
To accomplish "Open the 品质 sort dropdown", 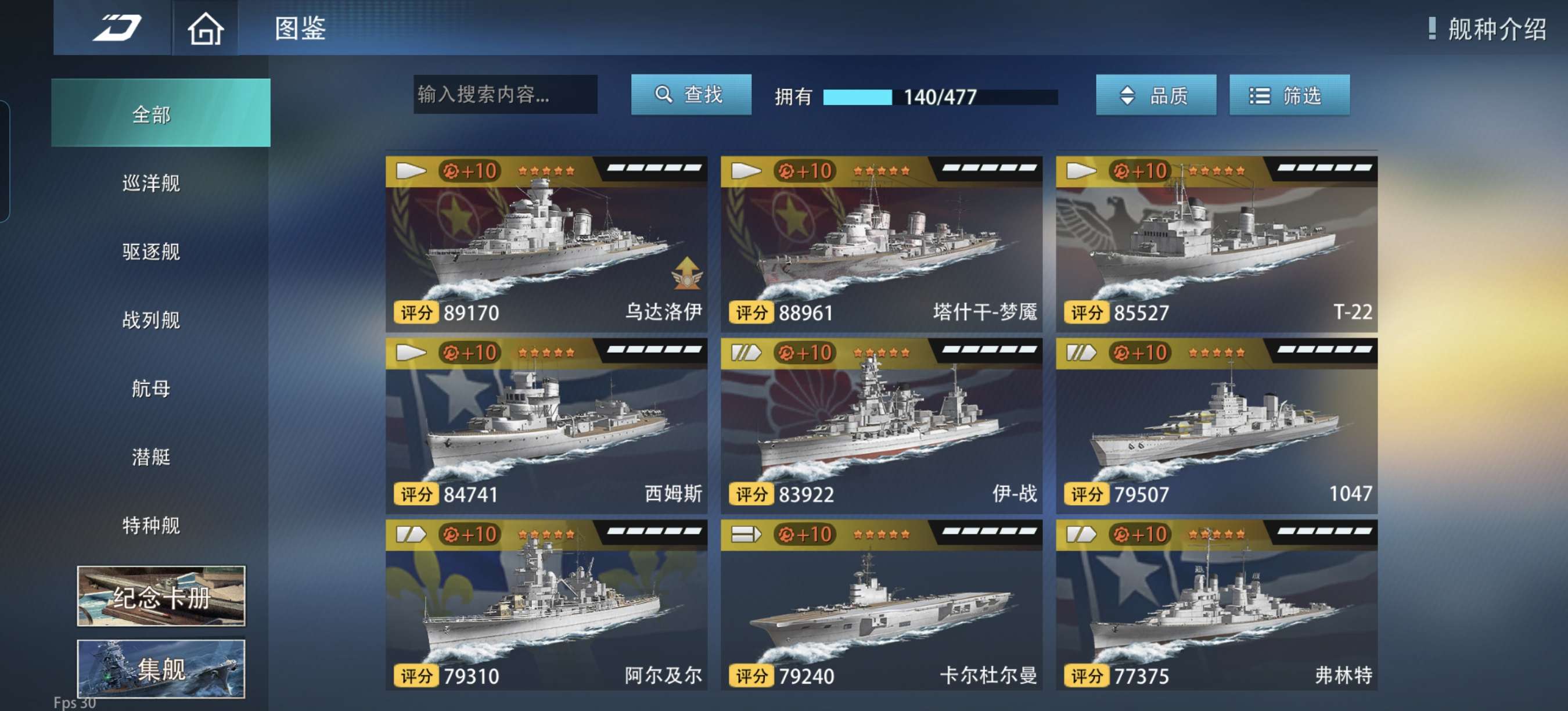I will [x=1156, y=94].
